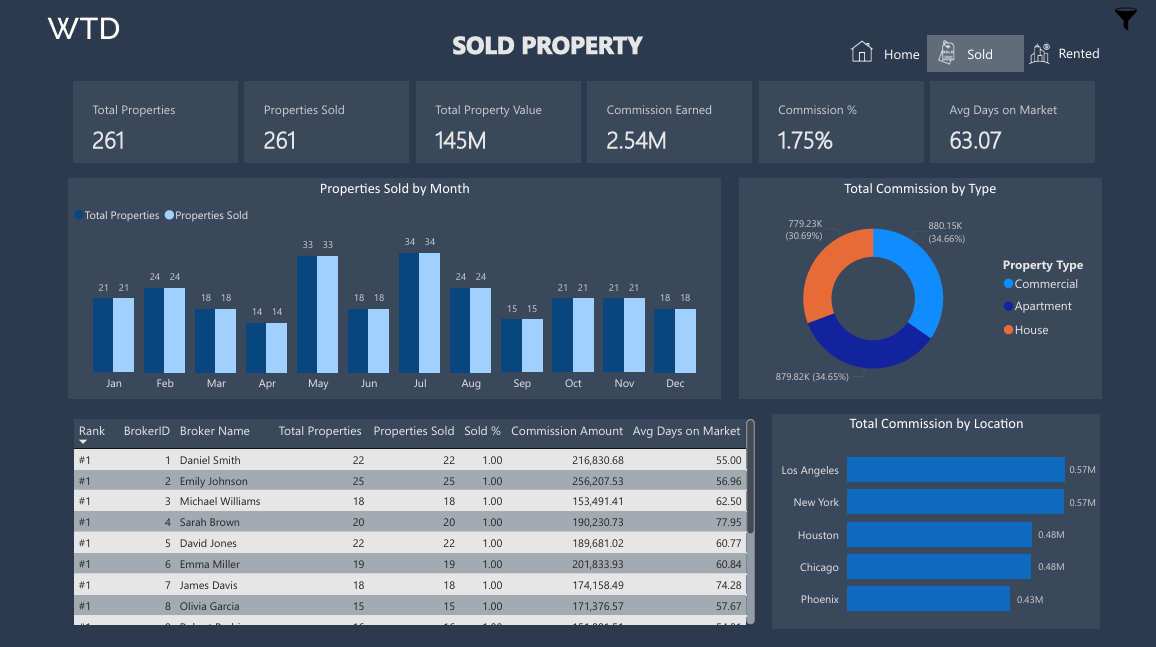The height and width of the screenshot is (647, 1156).
Task: Click the Avg Days on Market card
Action: (x=1012, y=122)
